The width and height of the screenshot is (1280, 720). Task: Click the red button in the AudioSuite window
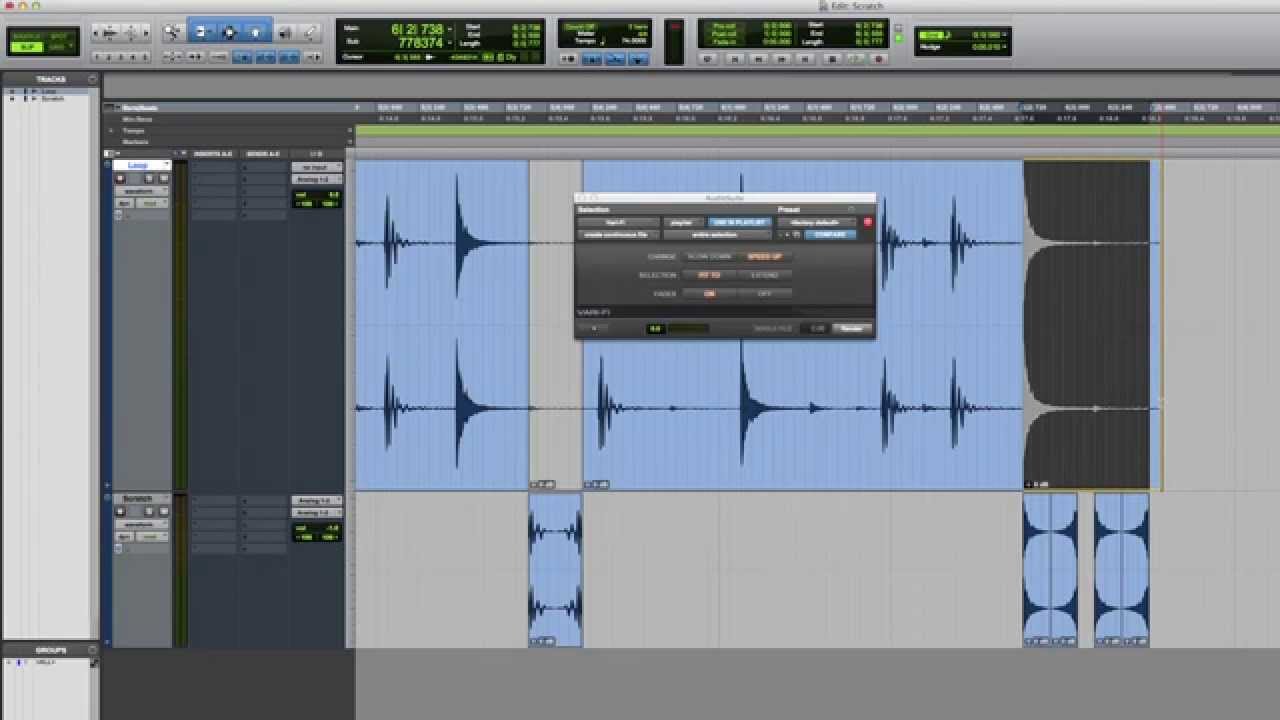point(868,221)
